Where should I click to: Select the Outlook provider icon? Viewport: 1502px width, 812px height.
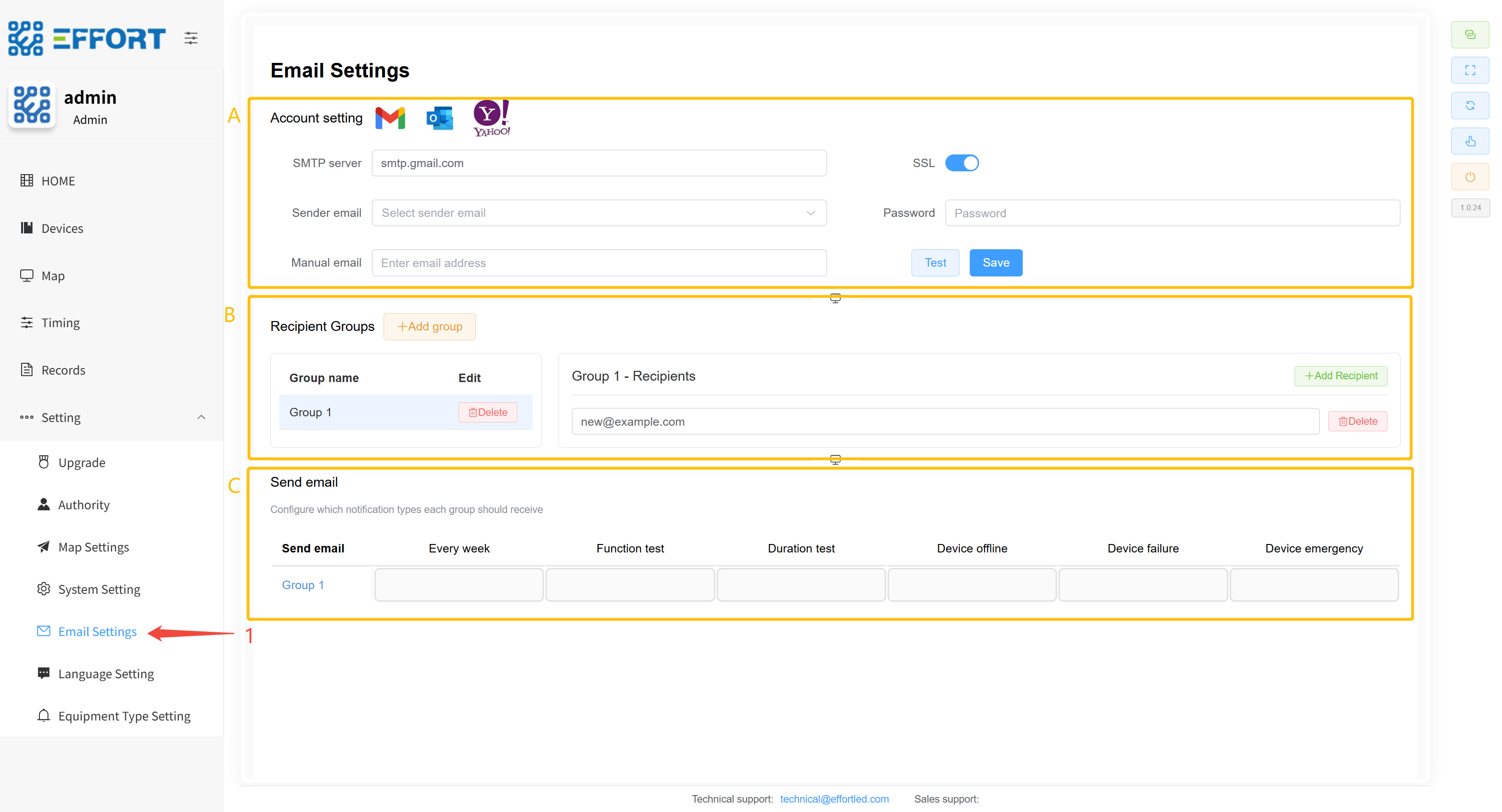[439, 118]
